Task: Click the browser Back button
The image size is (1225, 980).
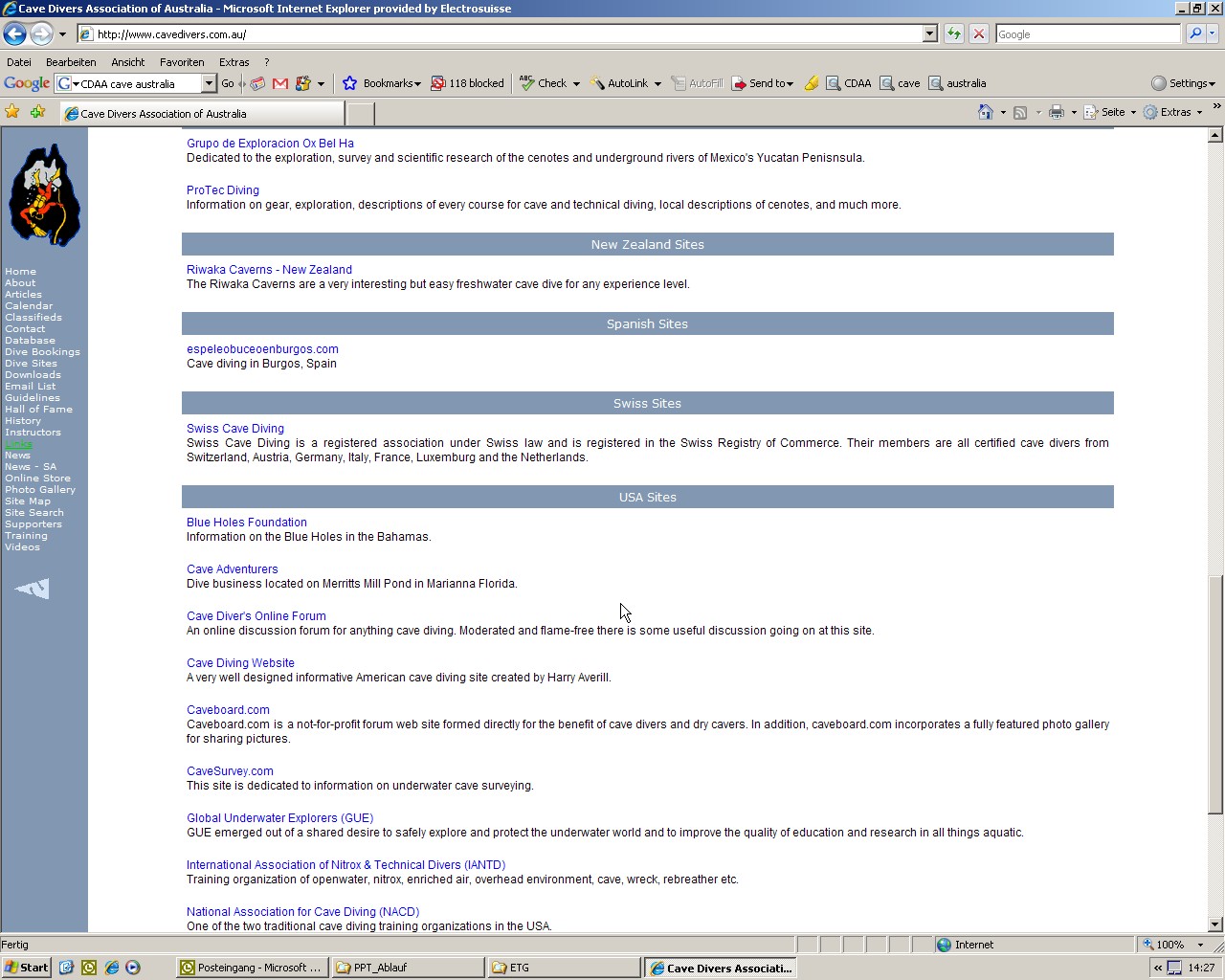Action: point(14,33)
